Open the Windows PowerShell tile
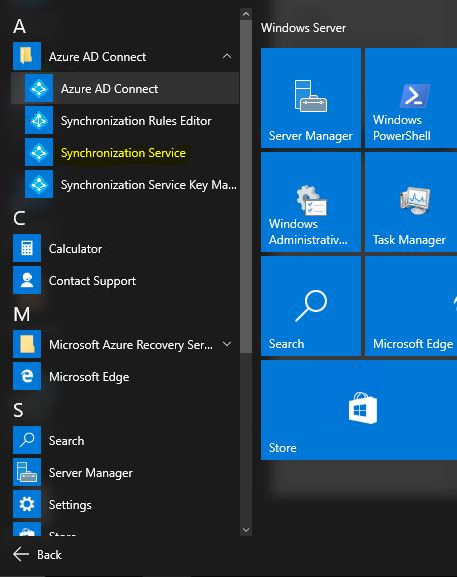 click(x=411, y=98)
